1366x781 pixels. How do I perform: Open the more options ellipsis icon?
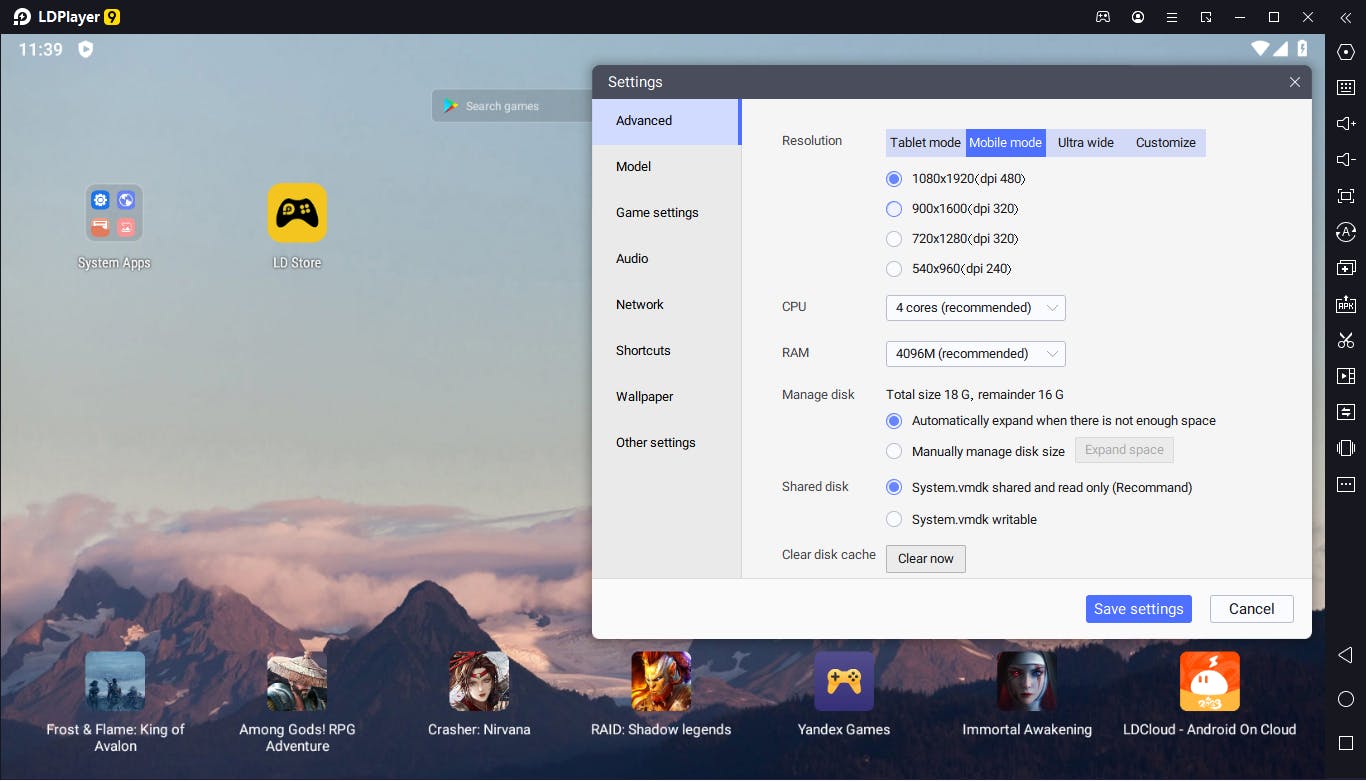tap(1346, 484)
